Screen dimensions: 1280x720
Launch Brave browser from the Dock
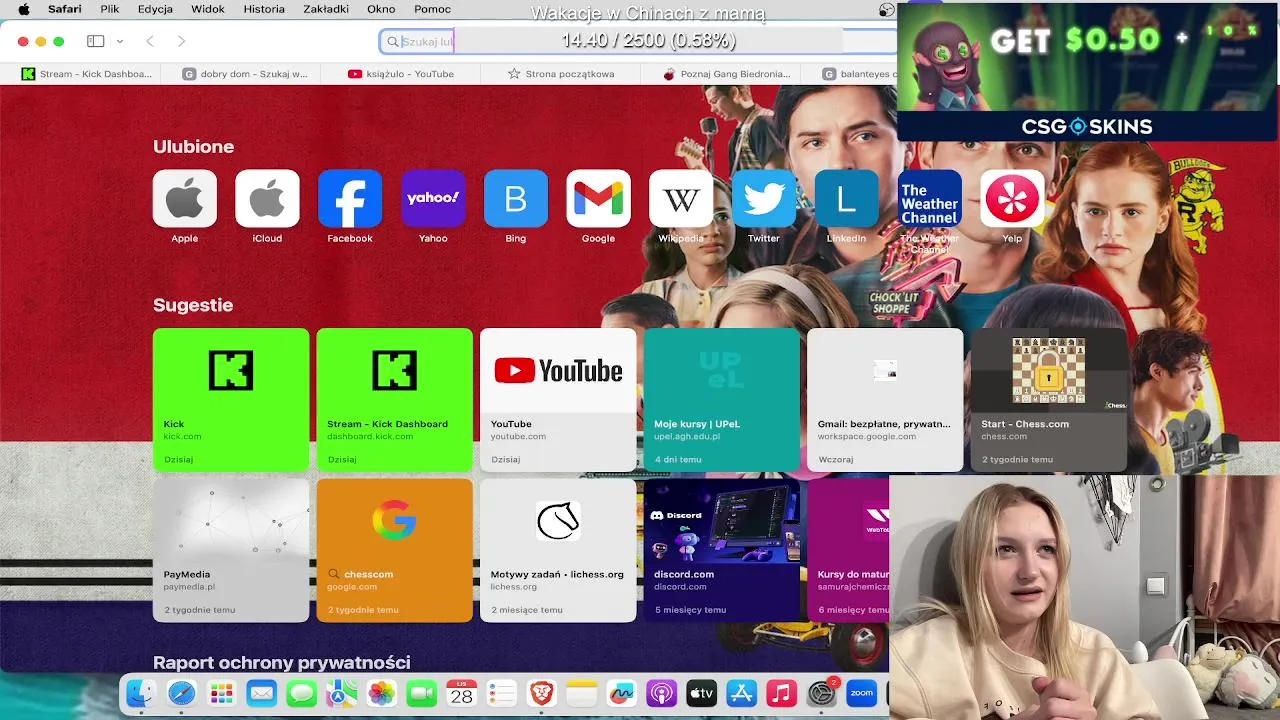541,693
